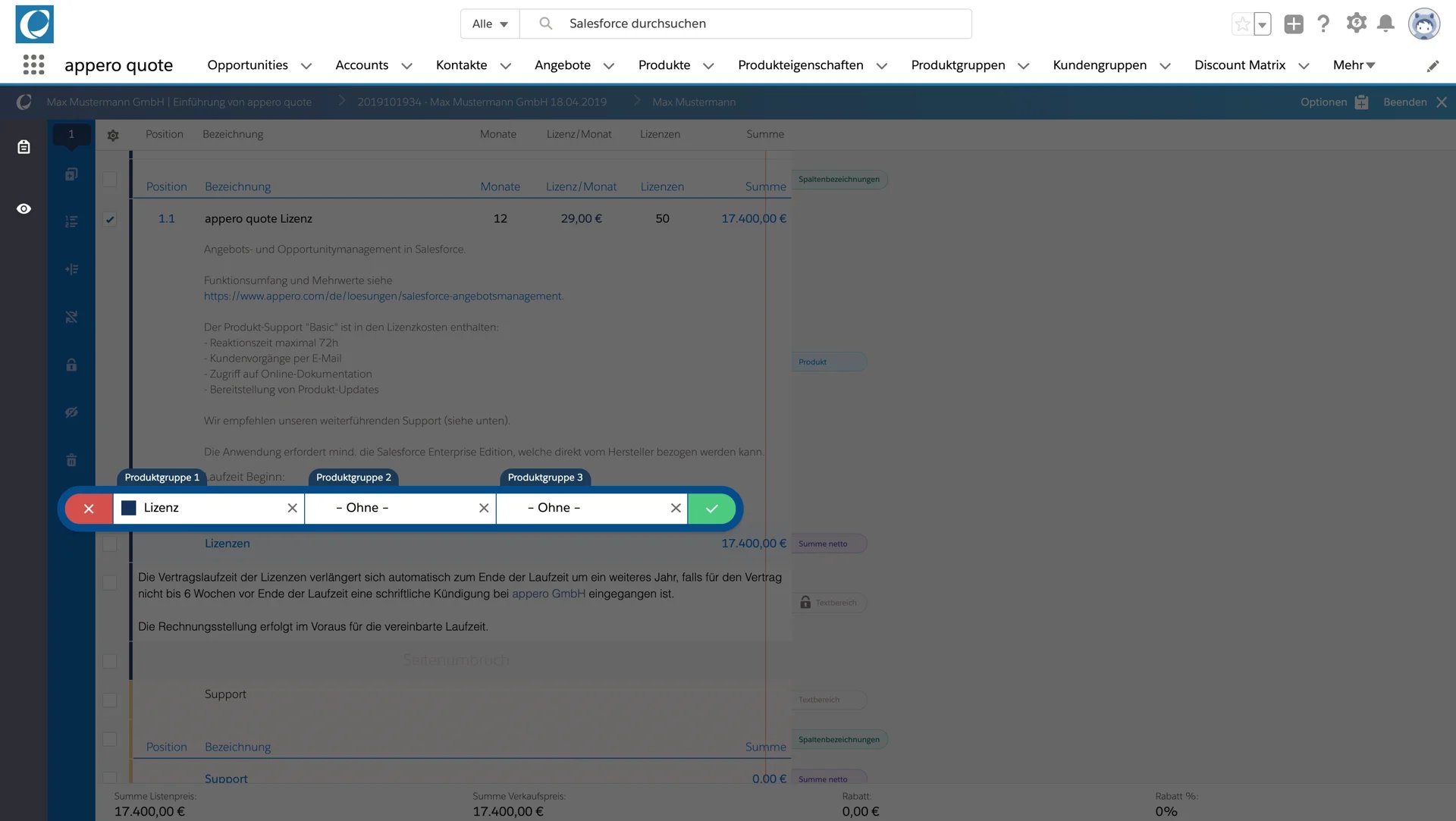This screenshot has height=821, width=1456.
Task: Click the Max Mustermann breadcrumb
Action: pos(694,102)
